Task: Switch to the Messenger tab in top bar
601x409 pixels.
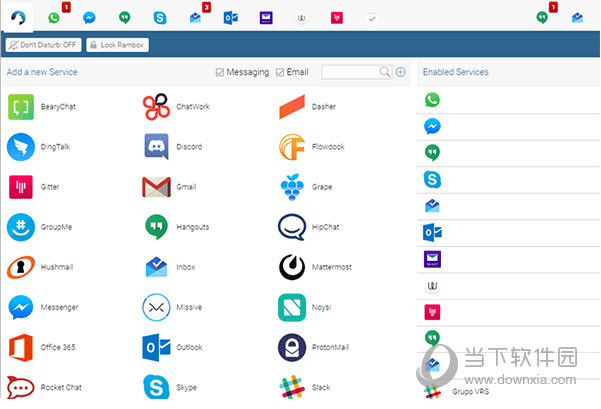Action: 89,18
